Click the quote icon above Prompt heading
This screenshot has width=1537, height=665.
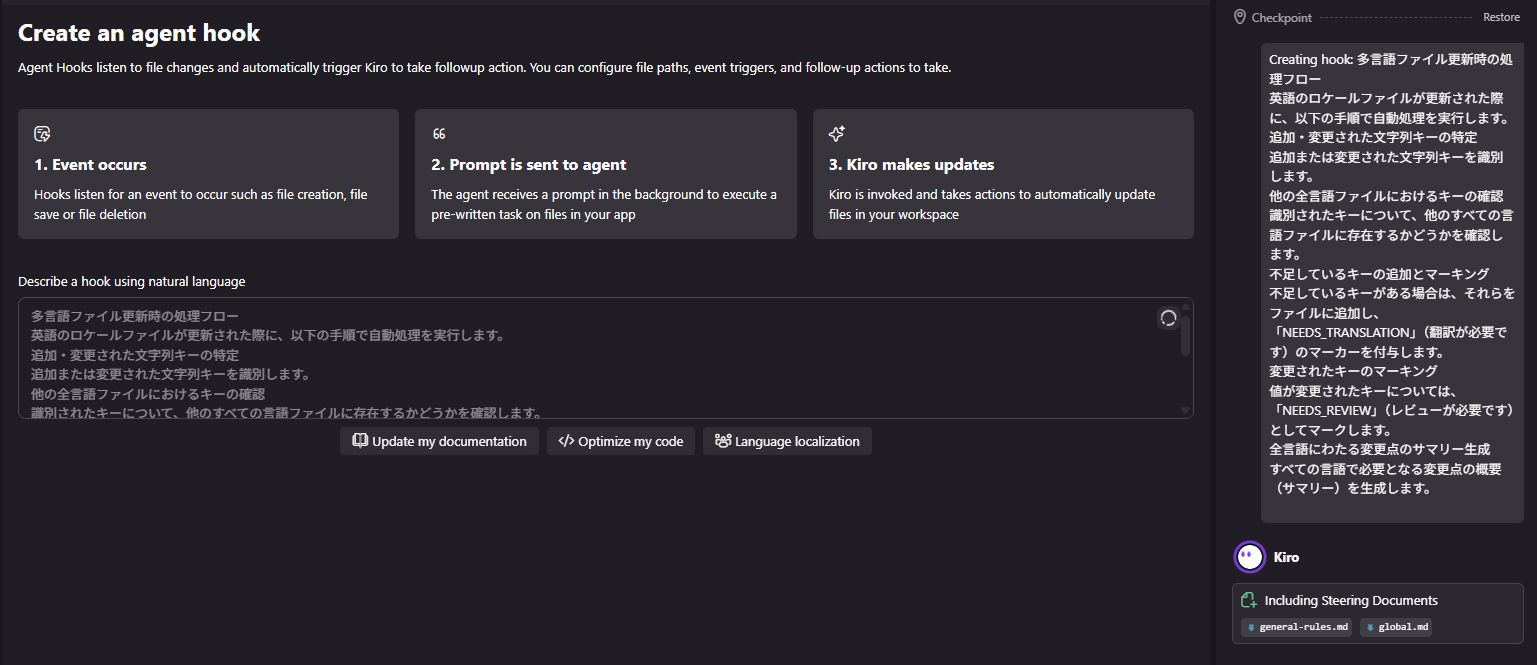(x=439, y=134)
